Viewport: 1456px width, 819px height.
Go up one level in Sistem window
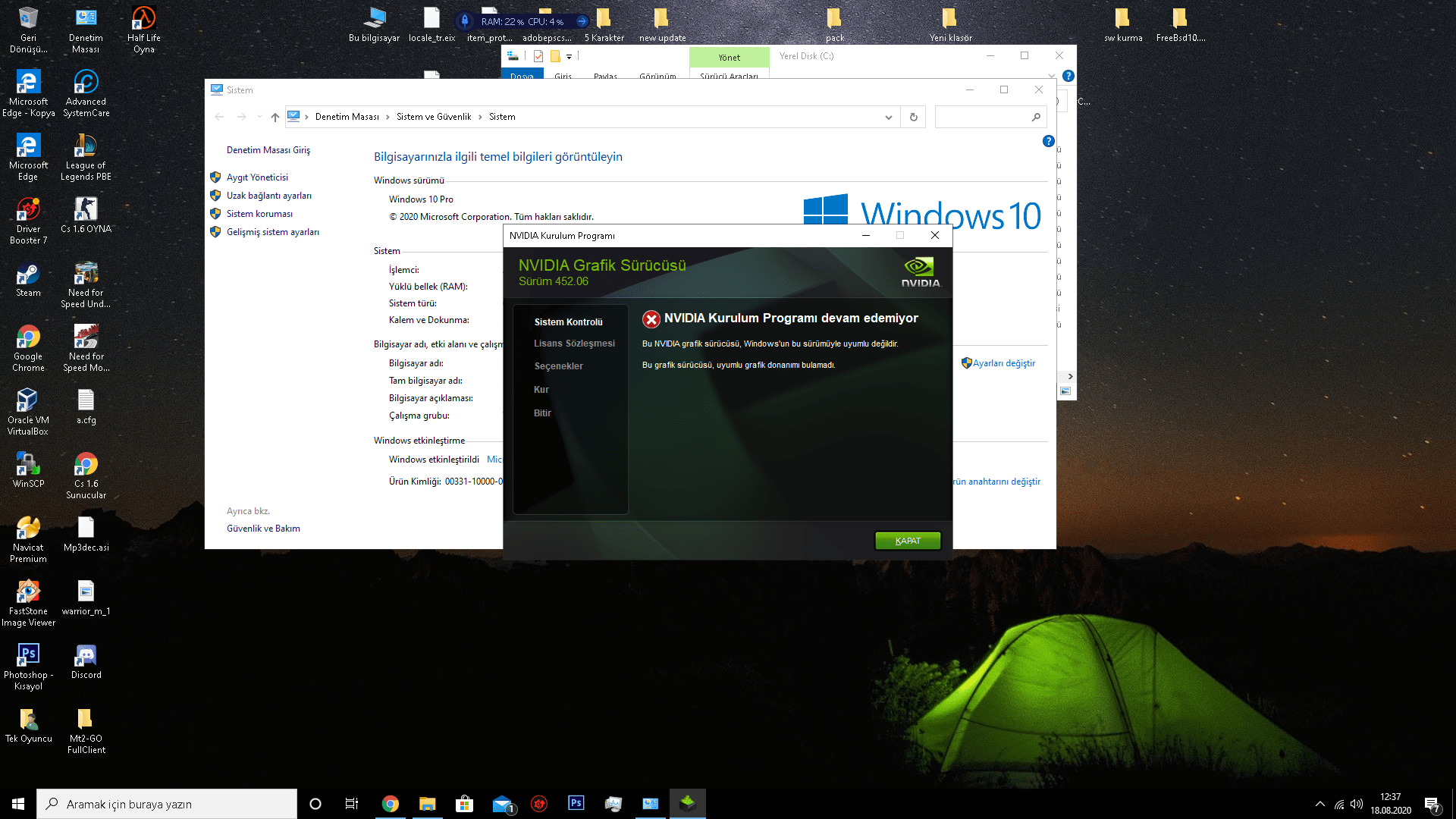click(275, 117)
